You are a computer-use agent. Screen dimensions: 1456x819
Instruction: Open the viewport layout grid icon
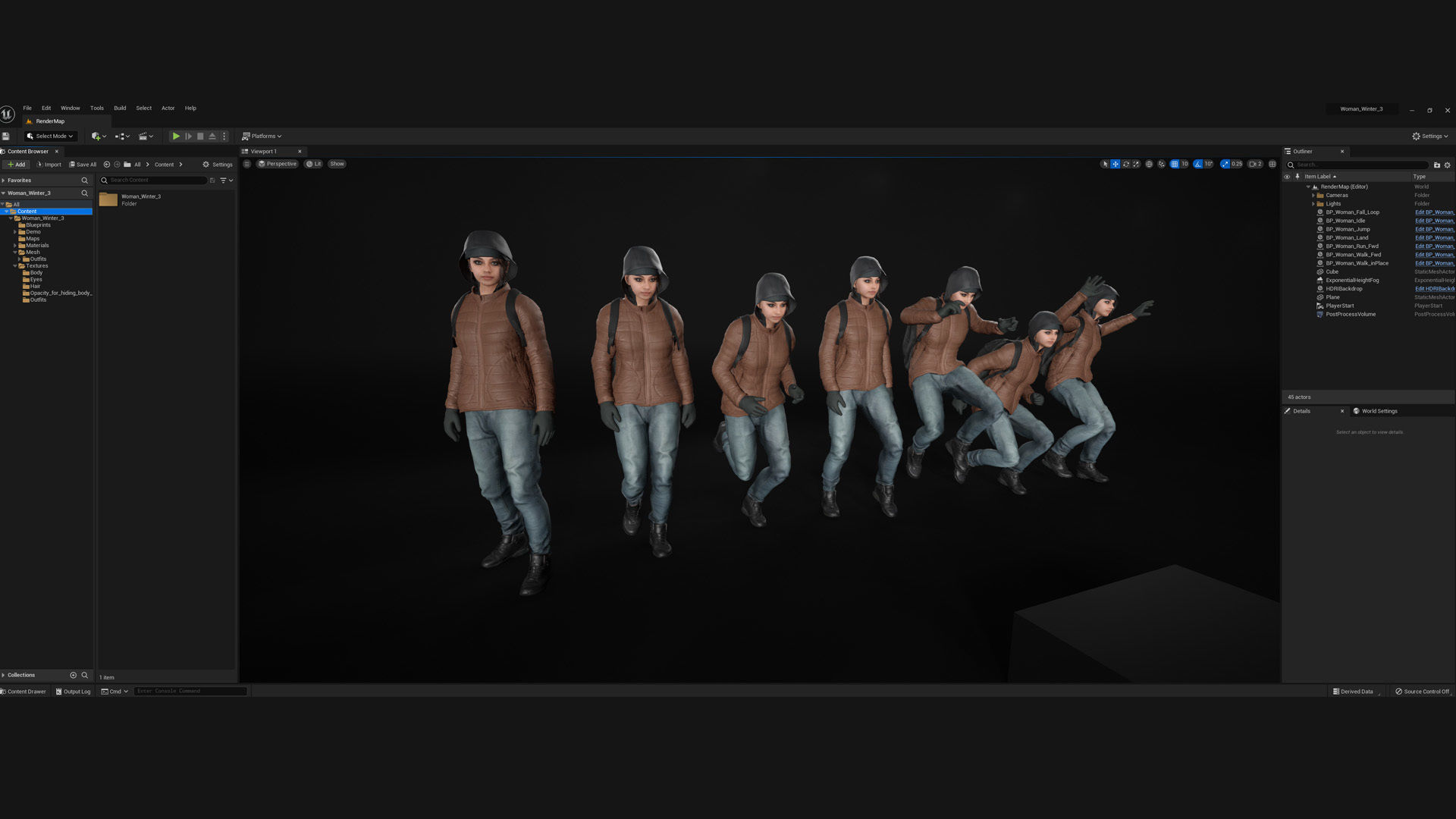pos(1272,164)
